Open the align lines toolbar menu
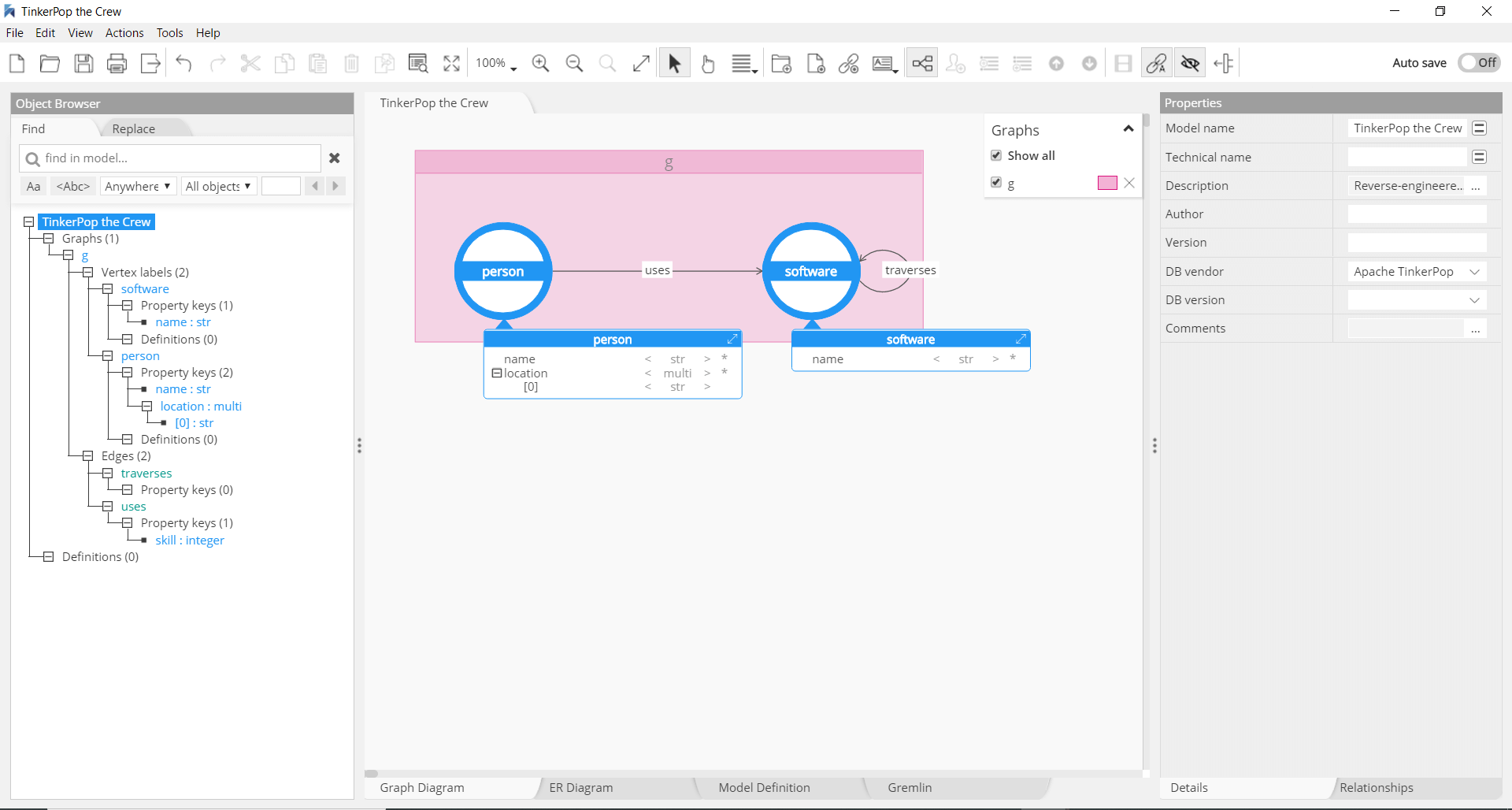The height and width of the screenshot is (810, 1512). click(744, 63)
